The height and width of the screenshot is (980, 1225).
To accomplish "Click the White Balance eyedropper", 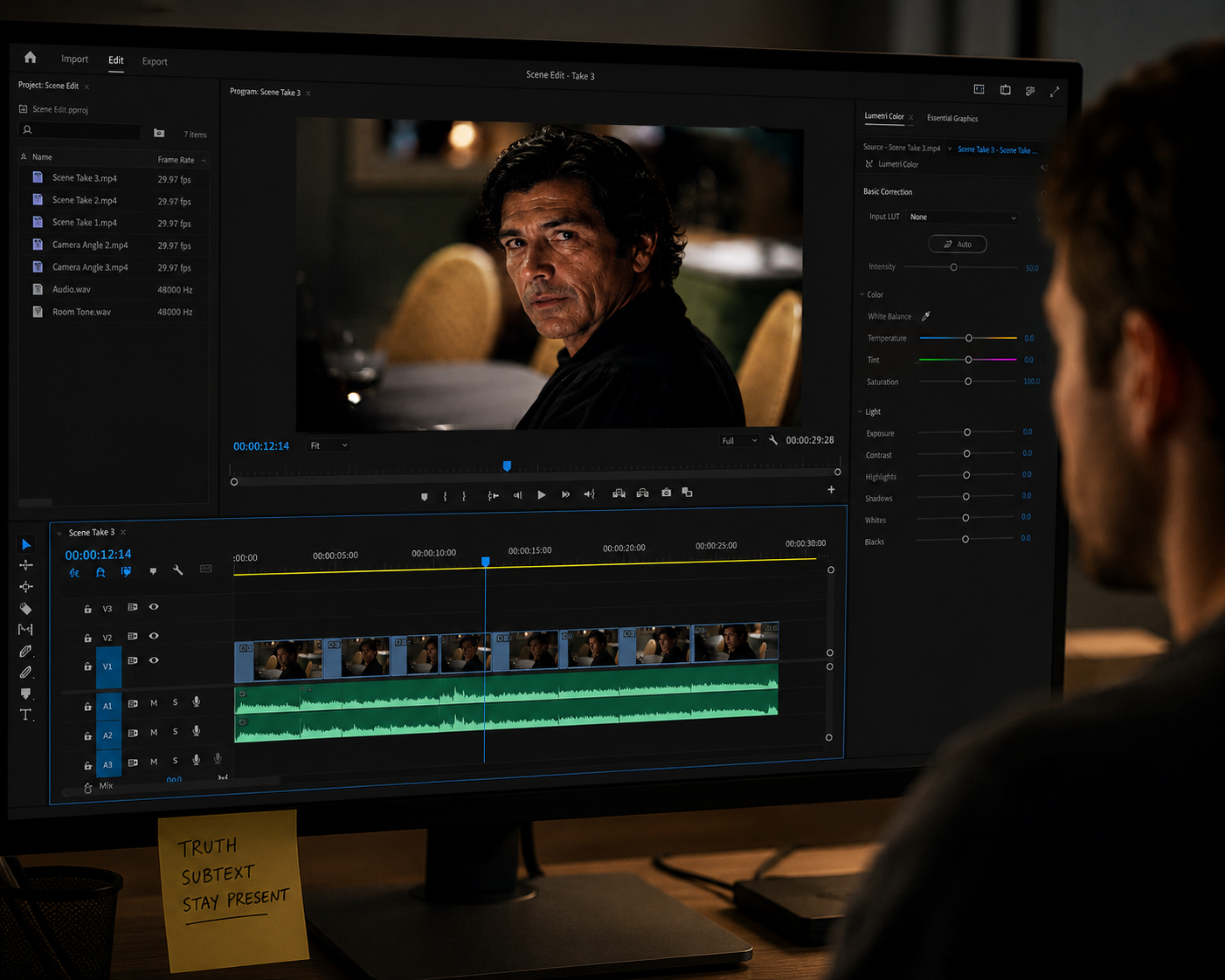I will tap(926, 316).
